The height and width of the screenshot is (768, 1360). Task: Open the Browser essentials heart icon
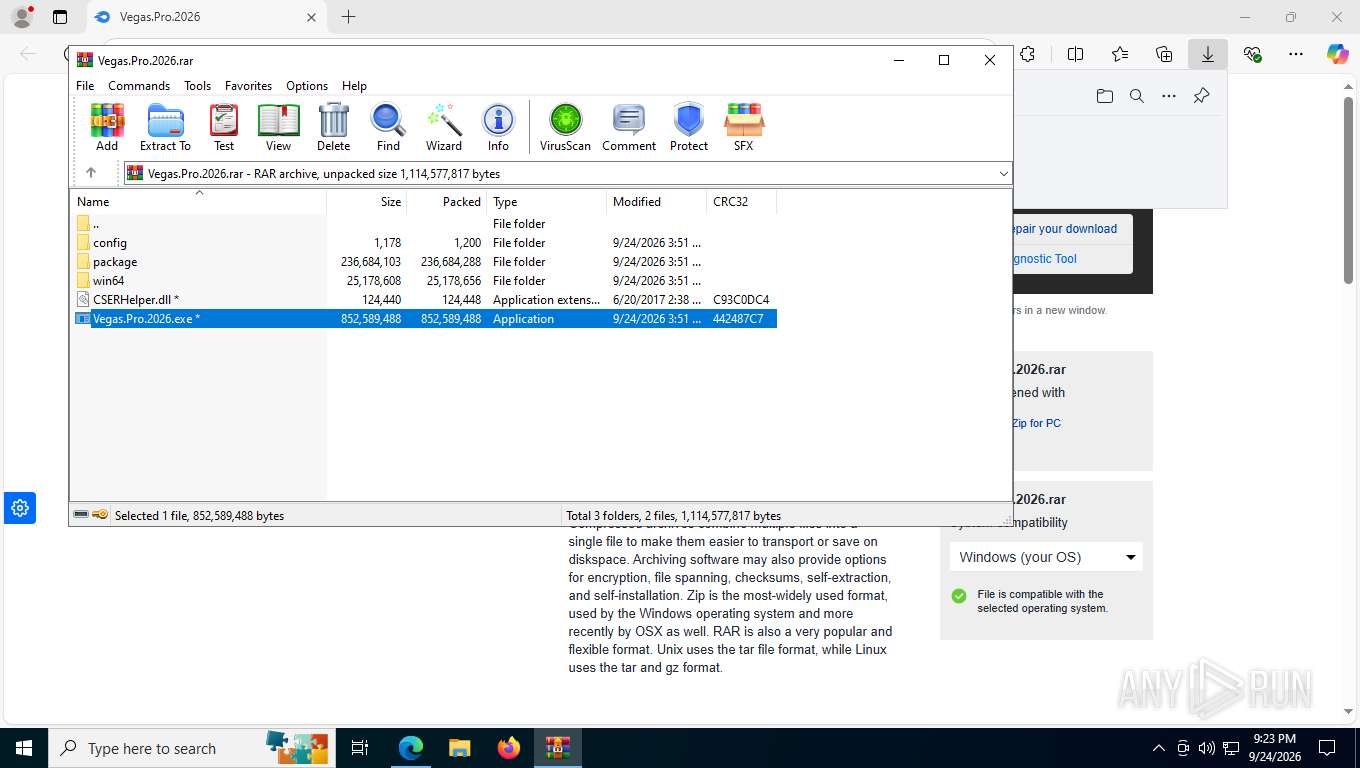point(1252,54)
